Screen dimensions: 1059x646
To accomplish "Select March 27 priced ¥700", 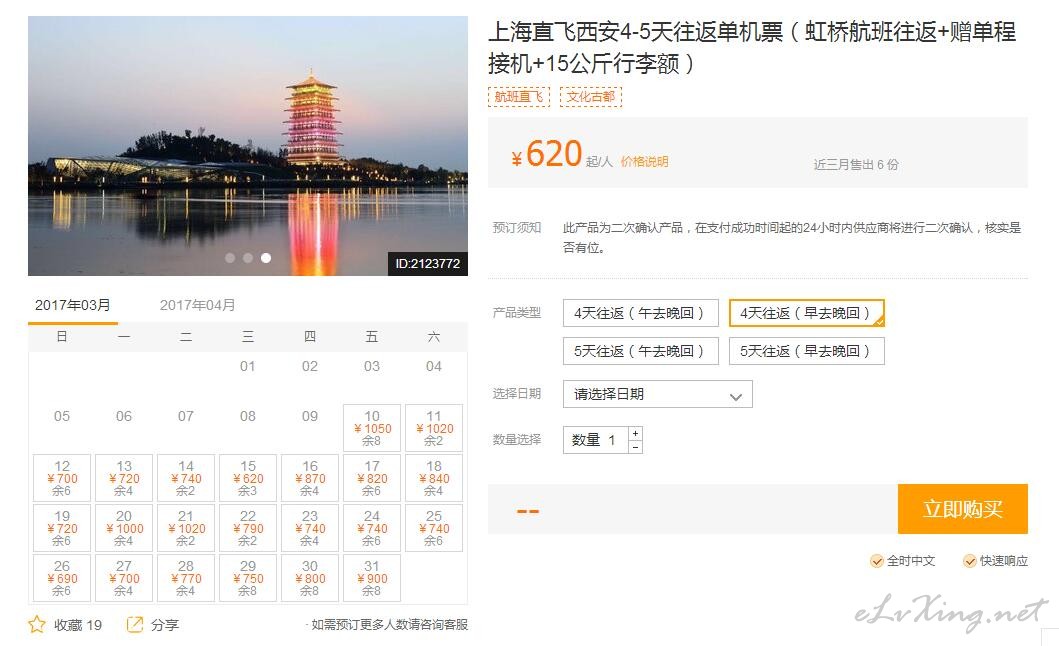I will (x=124, y=578).
